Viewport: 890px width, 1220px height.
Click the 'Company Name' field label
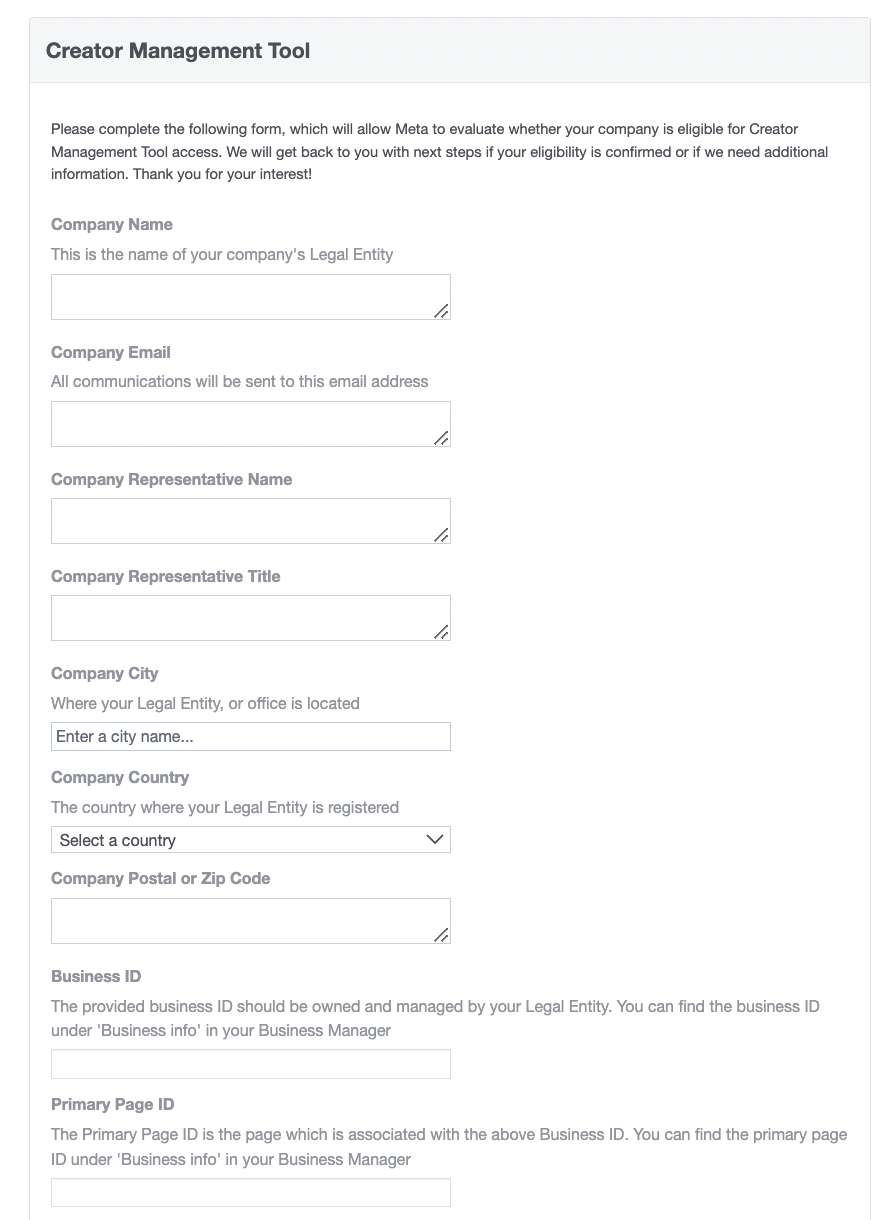click(x=112, y=225)
